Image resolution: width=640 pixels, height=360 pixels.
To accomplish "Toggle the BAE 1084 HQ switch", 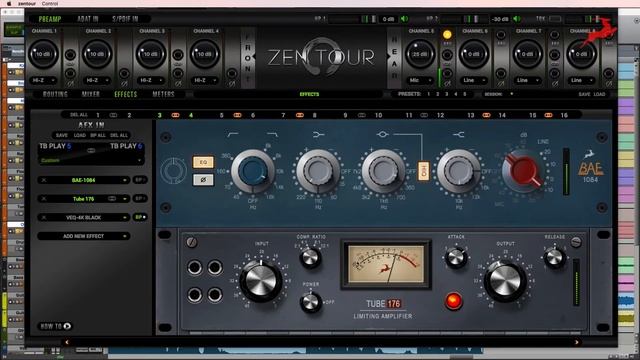I will point(423,171).
